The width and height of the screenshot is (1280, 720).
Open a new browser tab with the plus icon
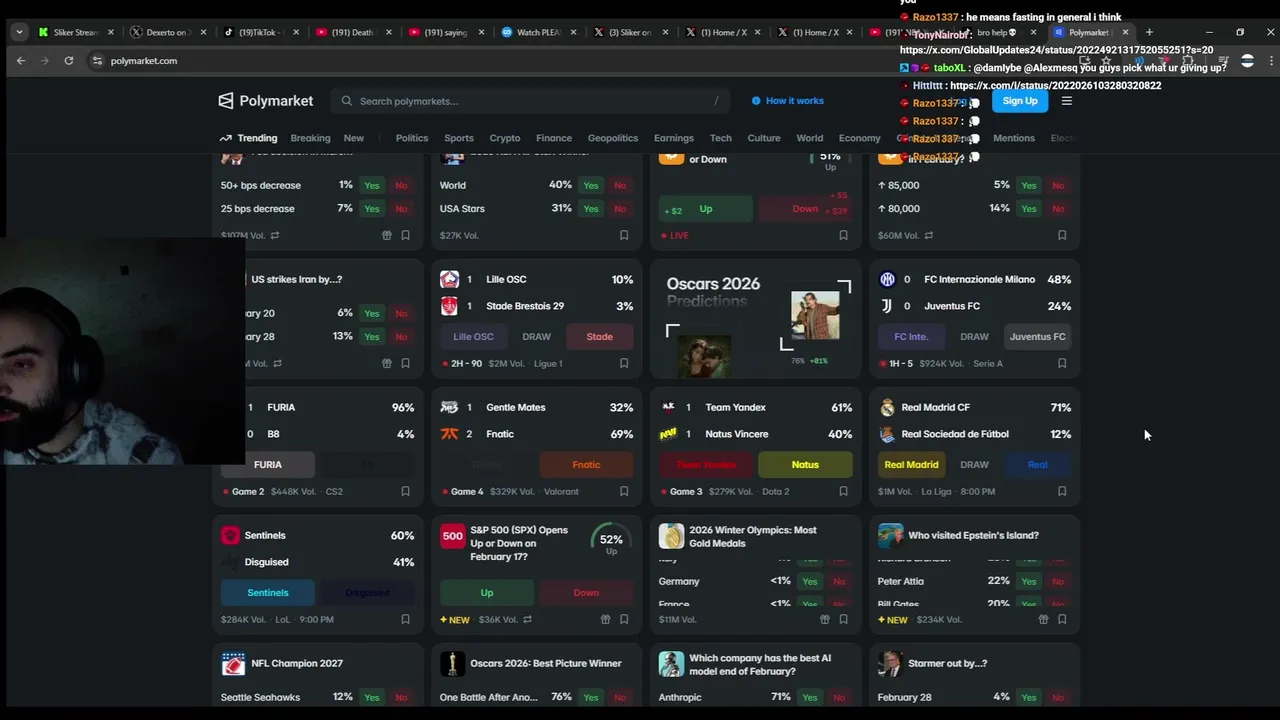[x=1149, y=32]
